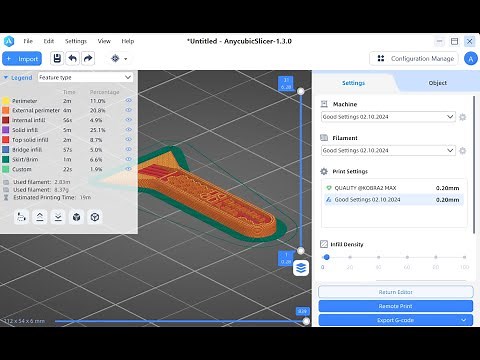Toggle Bridge infill visibility eye
Screen dimensions: 480x360
pyautogui.click(x=129, y=149)
